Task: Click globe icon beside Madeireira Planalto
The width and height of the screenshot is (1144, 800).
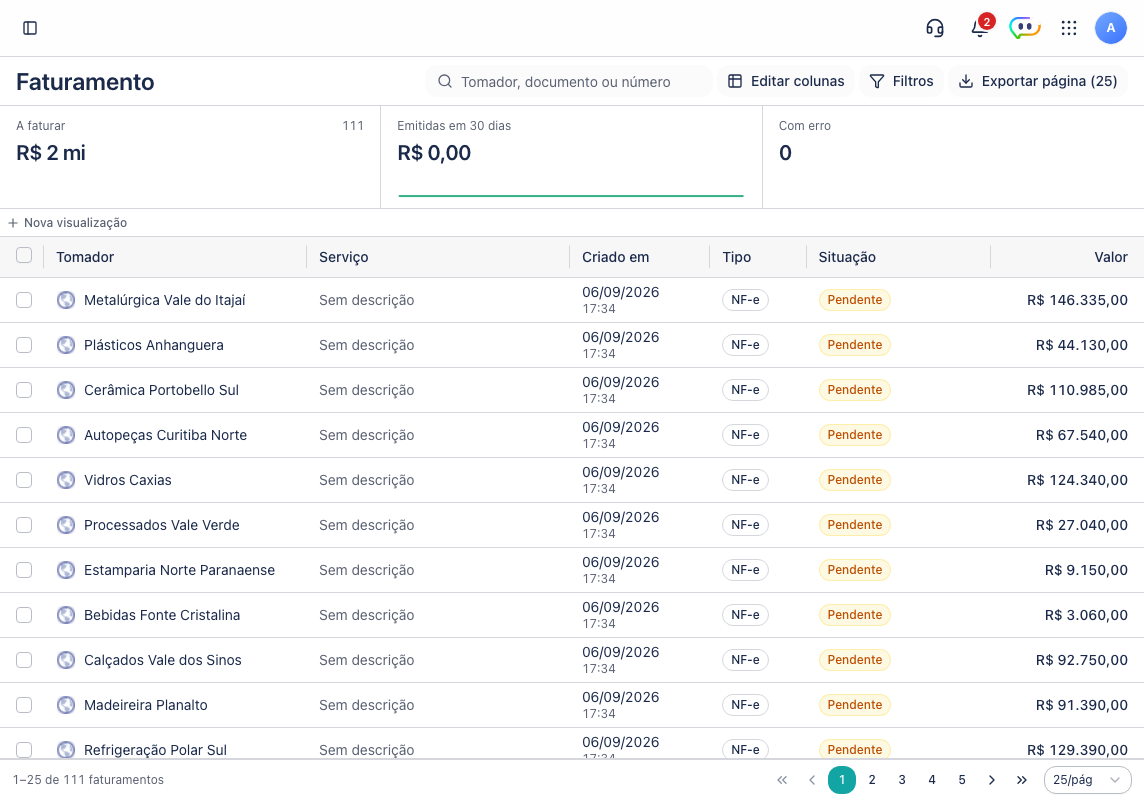Action: coord(66,705)
